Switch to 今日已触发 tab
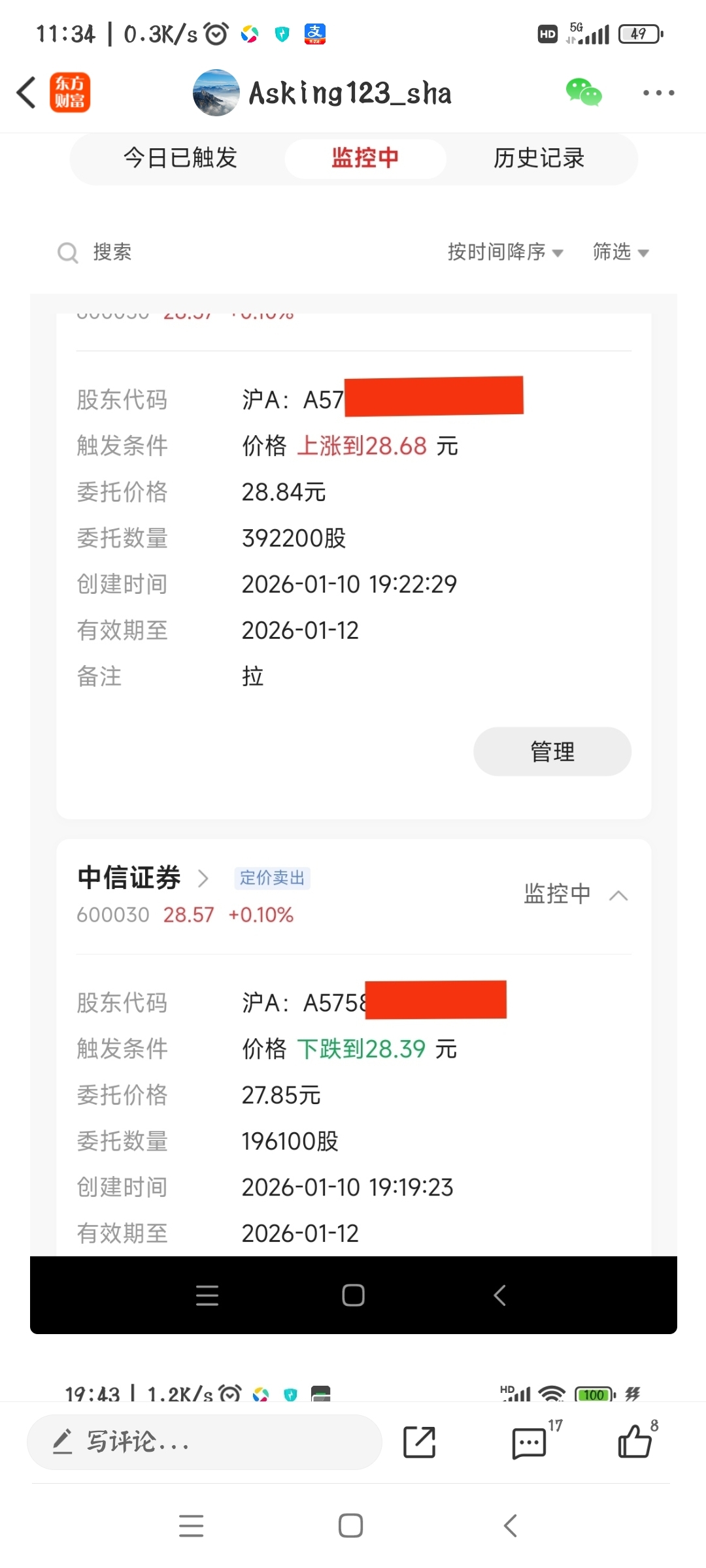The image size is (706, 1568). 180,158
